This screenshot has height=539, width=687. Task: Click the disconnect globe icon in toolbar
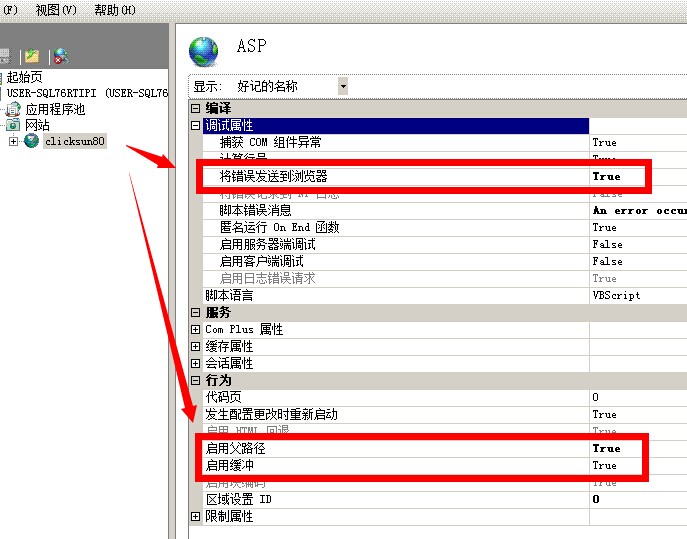click(60, 56)
